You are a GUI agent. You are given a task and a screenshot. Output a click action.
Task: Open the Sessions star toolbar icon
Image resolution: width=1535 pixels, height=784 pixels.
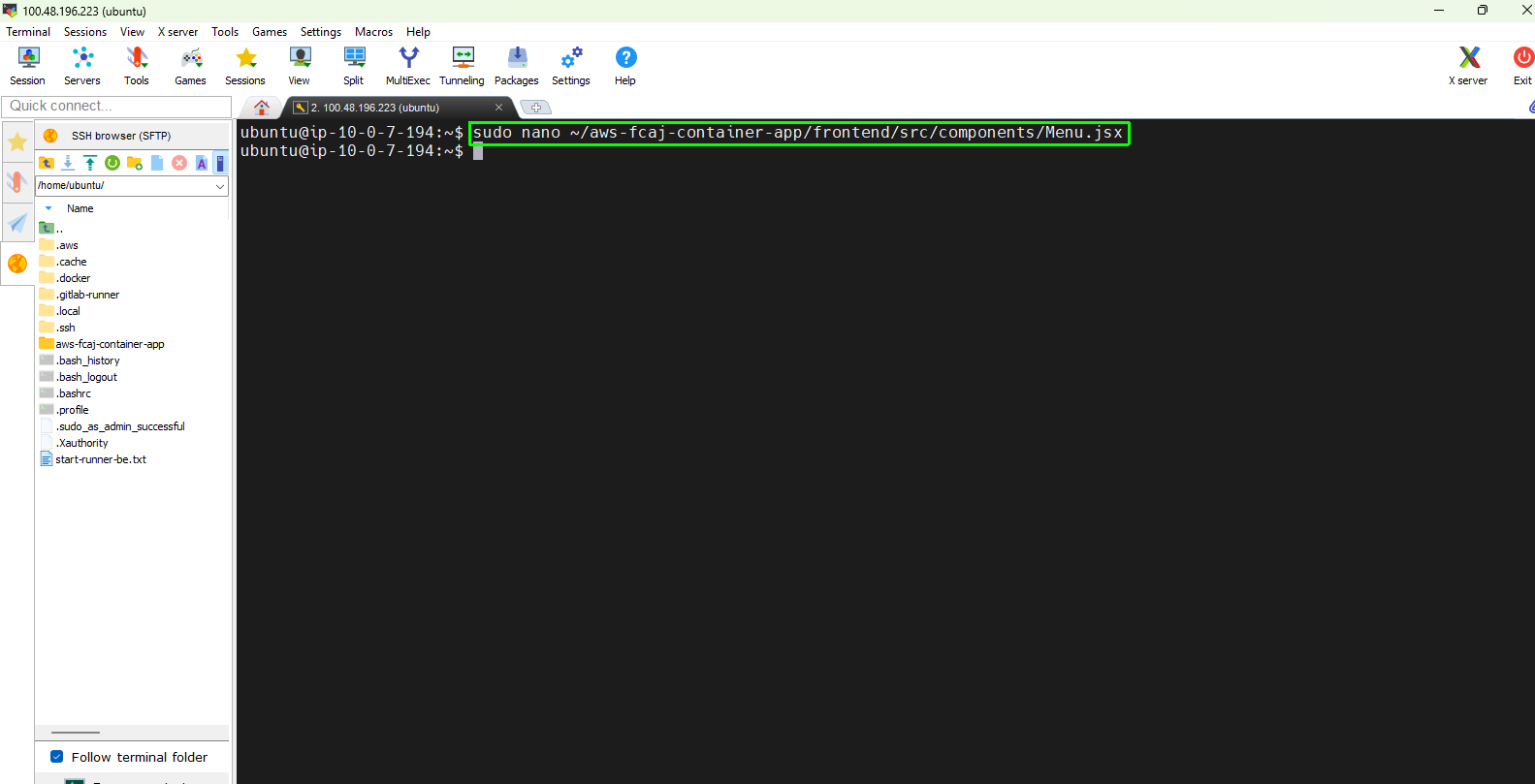(x=245, y=66)
